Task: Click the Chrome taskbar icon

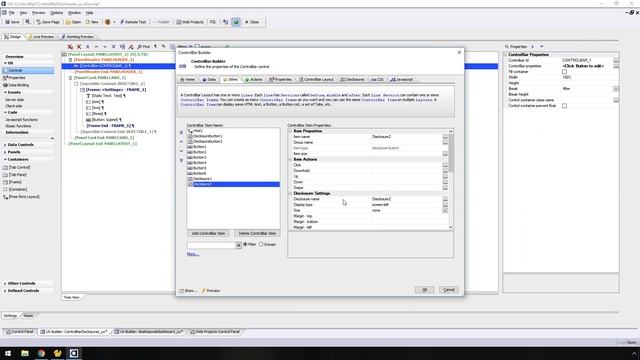Action: click(x=41, y=353)
